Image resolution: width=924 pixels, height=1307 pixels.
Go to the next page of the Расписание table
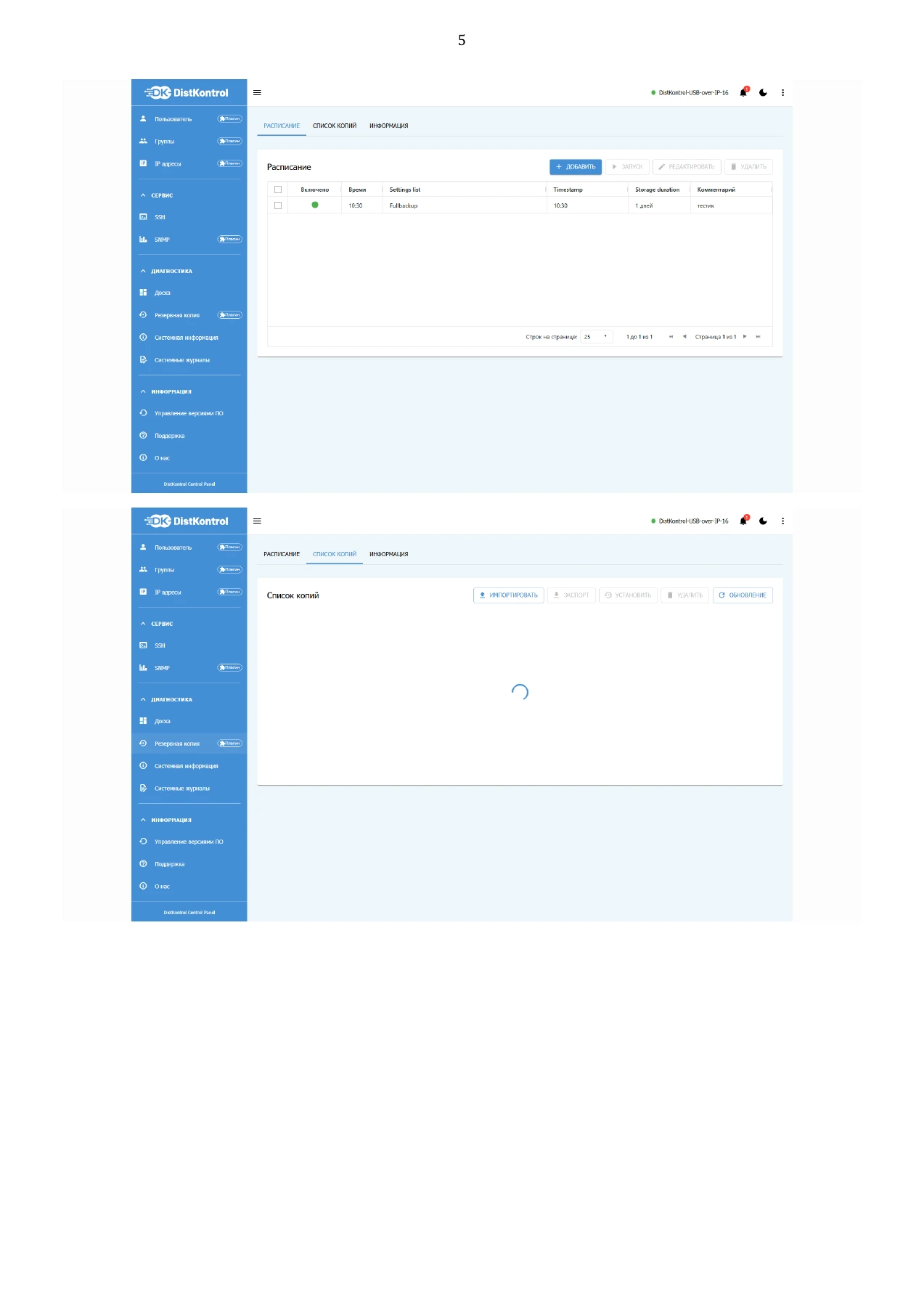tap(745, 337)
